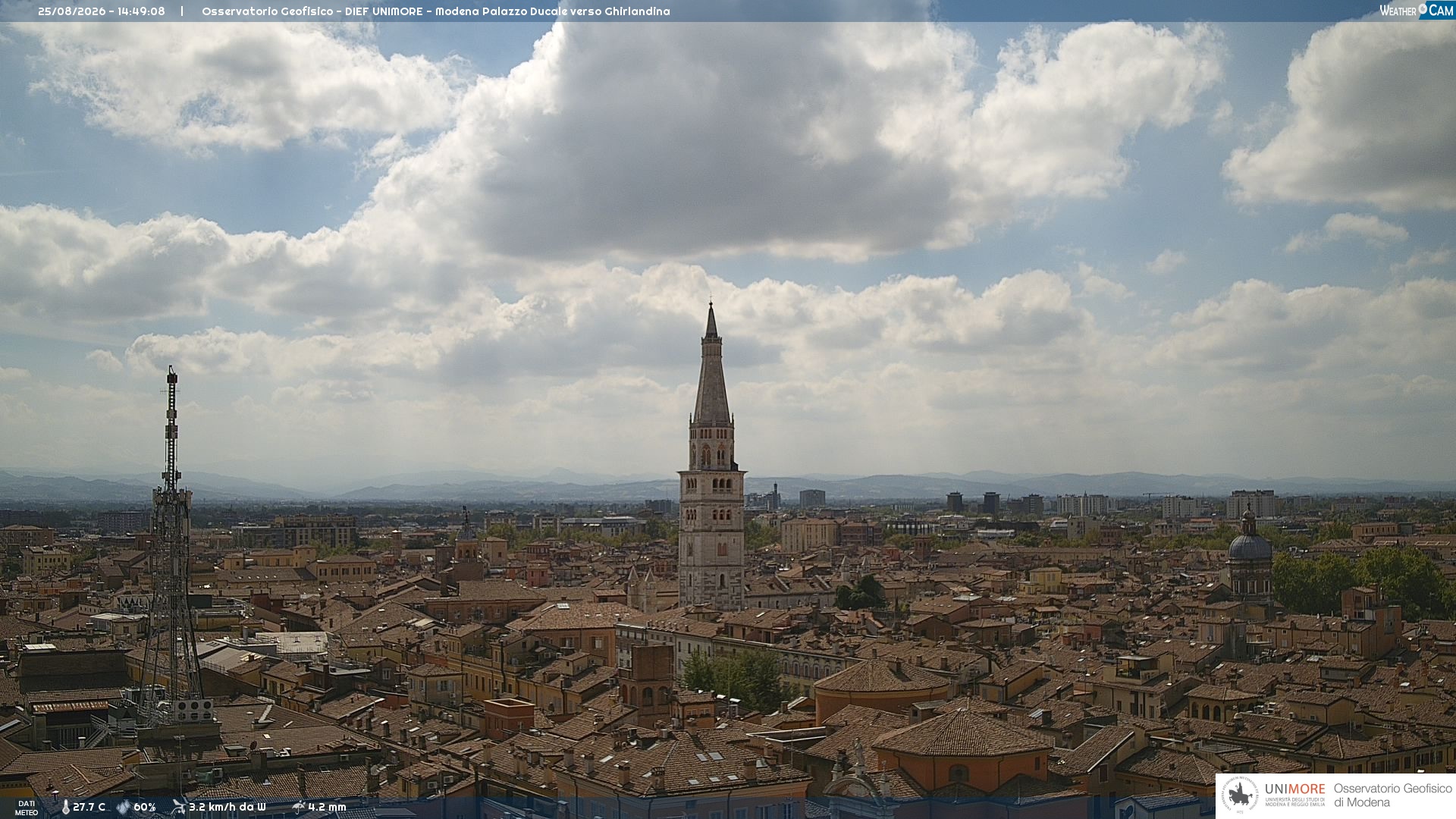This screenshot has height=819, width=1456.
Task: Click the WEATHER text in top-right logo
Action: point(1398,11)
